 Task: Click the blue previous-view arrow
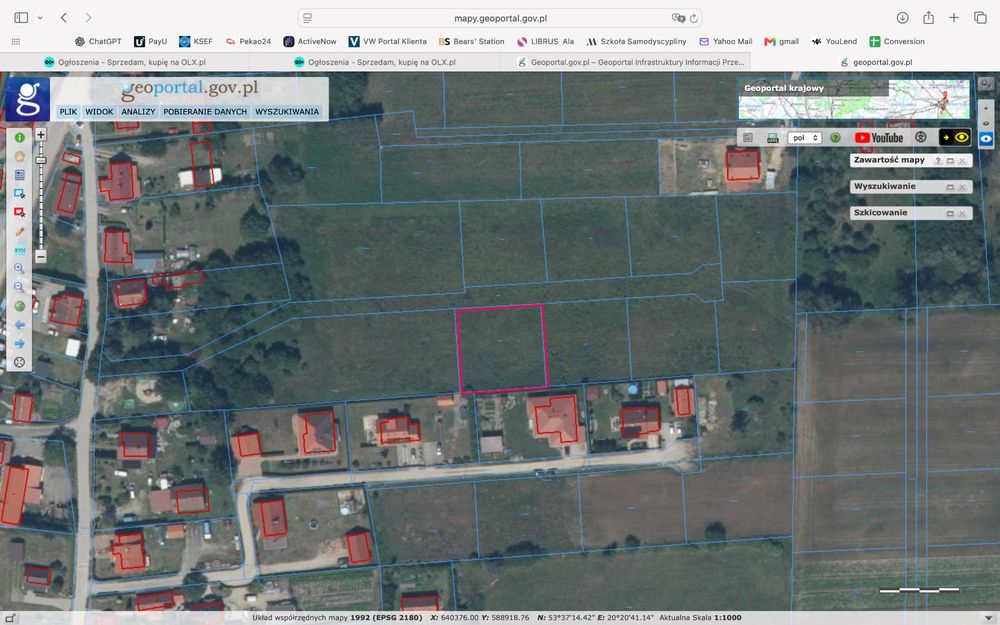pyautogui.click(x=20, y=325)
